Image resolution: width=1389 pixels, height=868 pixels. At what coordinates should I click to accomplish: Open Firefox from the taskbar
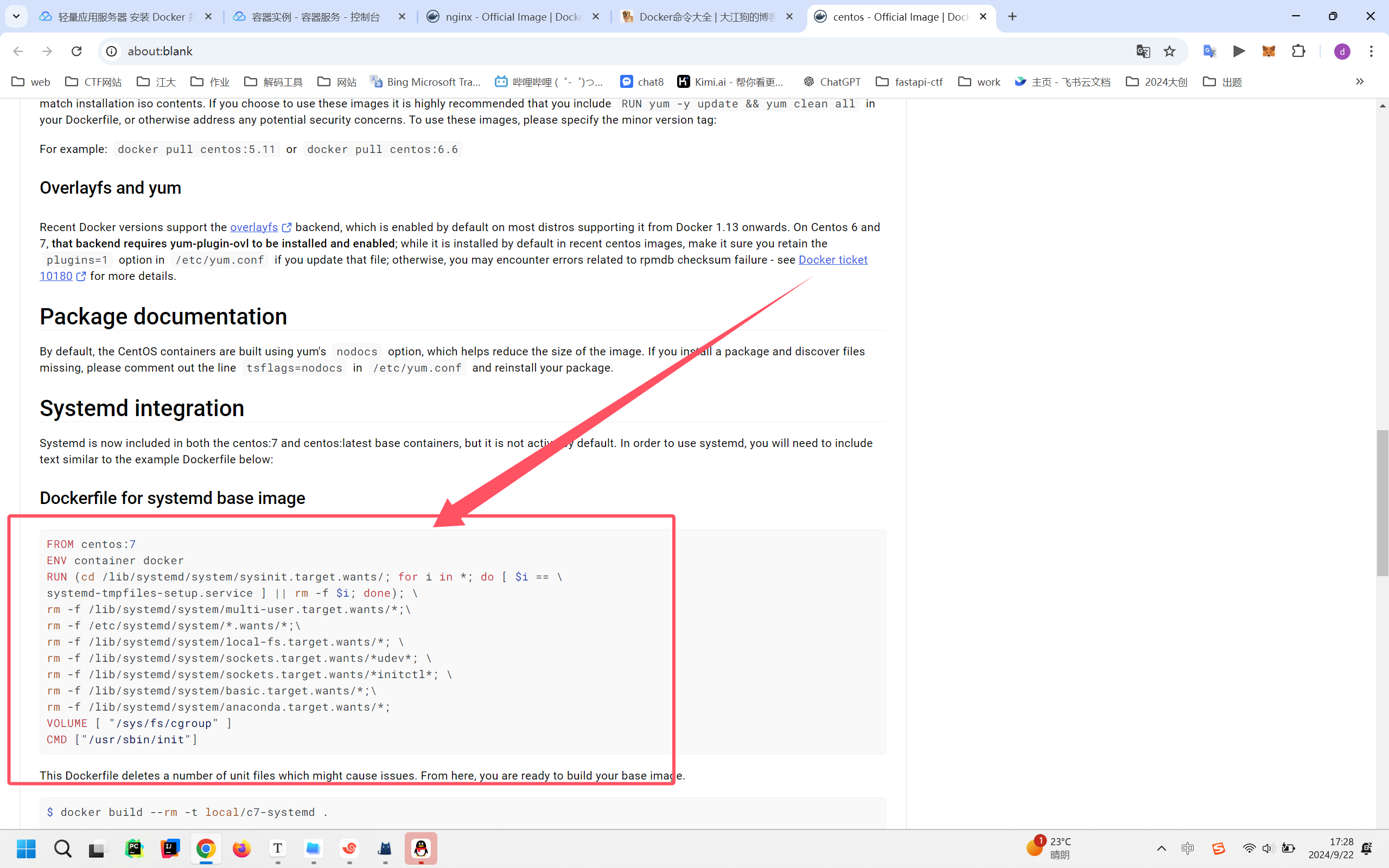241,848
